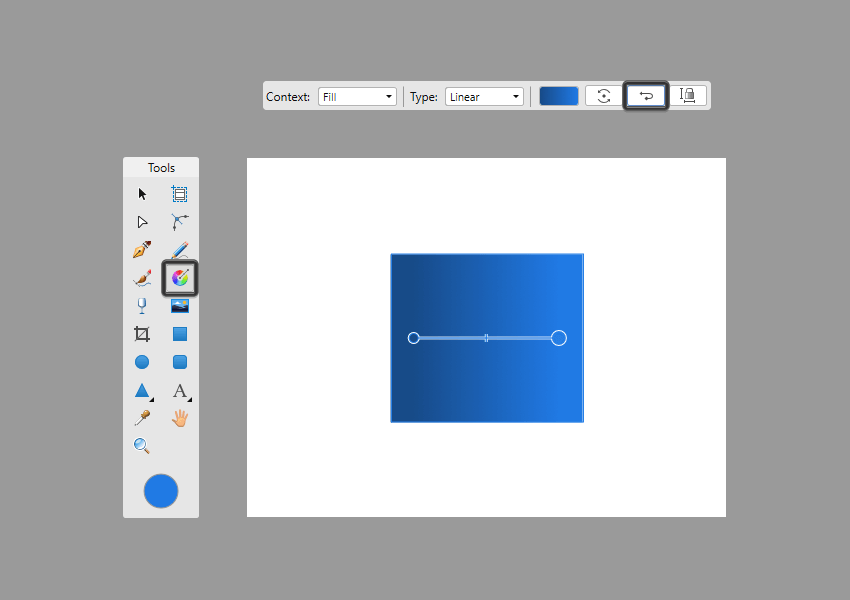Choose the Place Image tool
Image resolution: width=850 pixels, height=600 pixels.
point(179,306)
